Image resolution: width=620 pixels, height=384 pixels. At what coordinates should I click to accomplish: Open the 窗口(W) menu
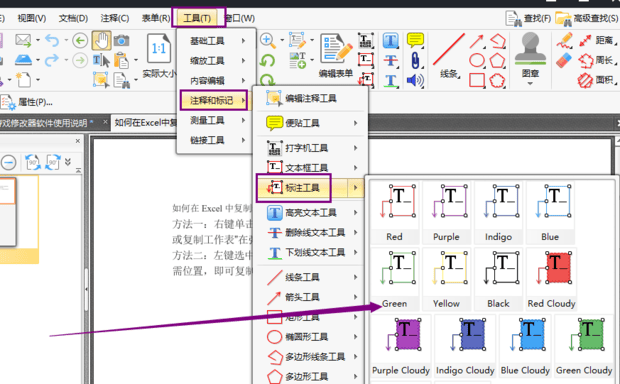[x=240, y=18]
